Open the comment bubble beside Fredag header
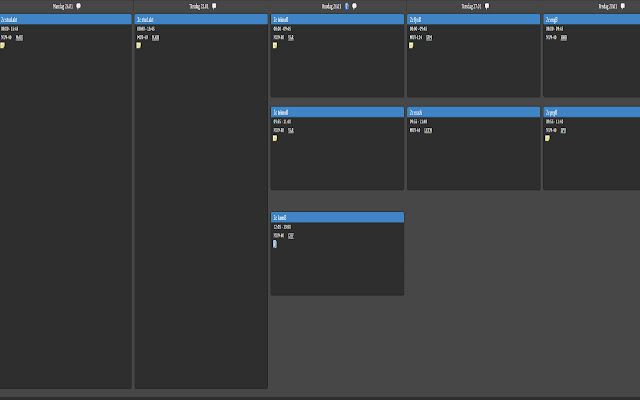The image size is (640, 400). pos(623,6)
